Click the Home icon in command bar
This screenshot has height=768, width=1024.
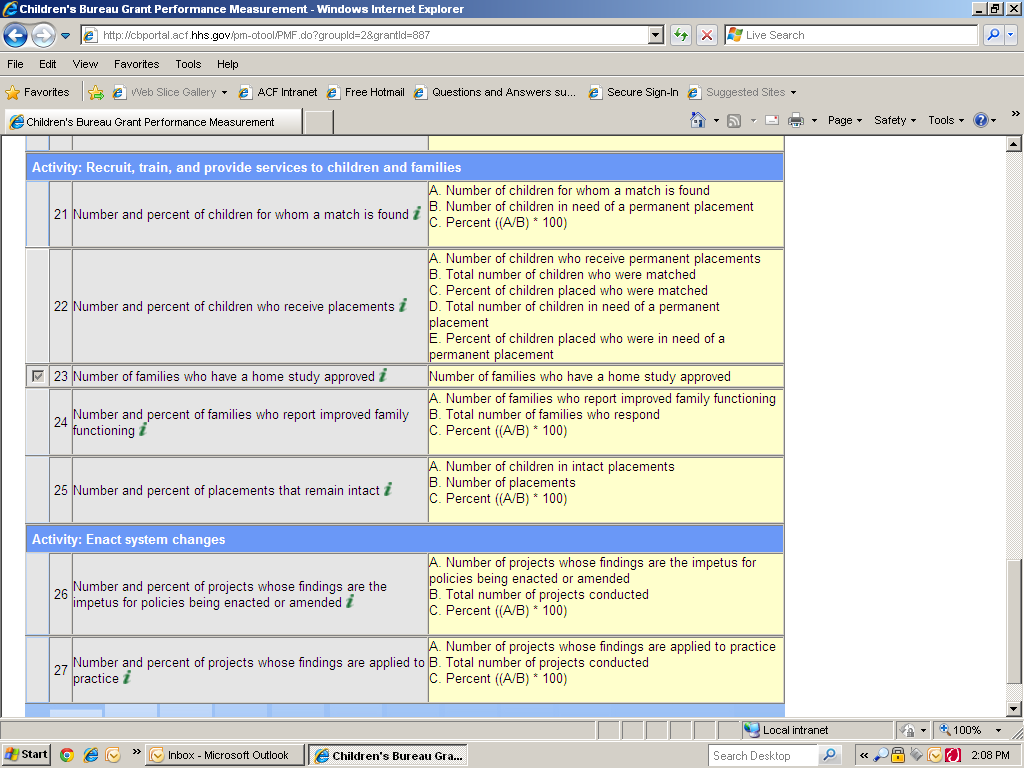pos(698,120)
